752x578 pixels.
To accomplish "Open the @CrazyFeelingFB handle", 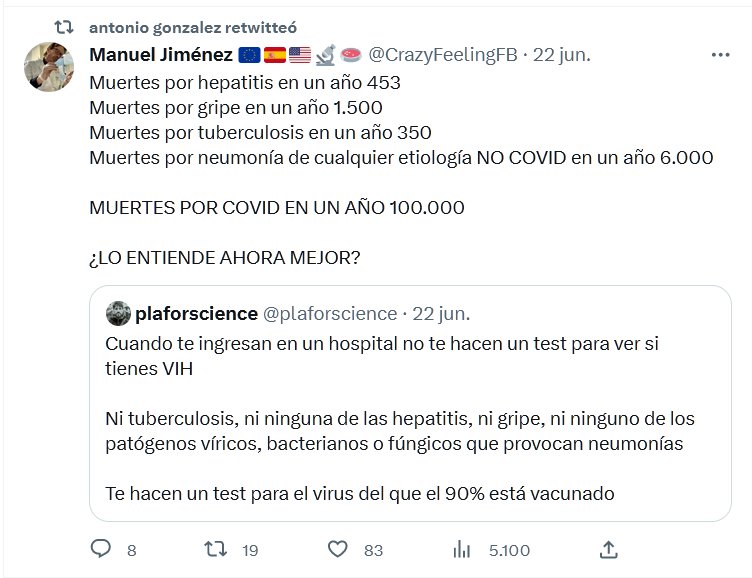I will [x=442, y=55].
